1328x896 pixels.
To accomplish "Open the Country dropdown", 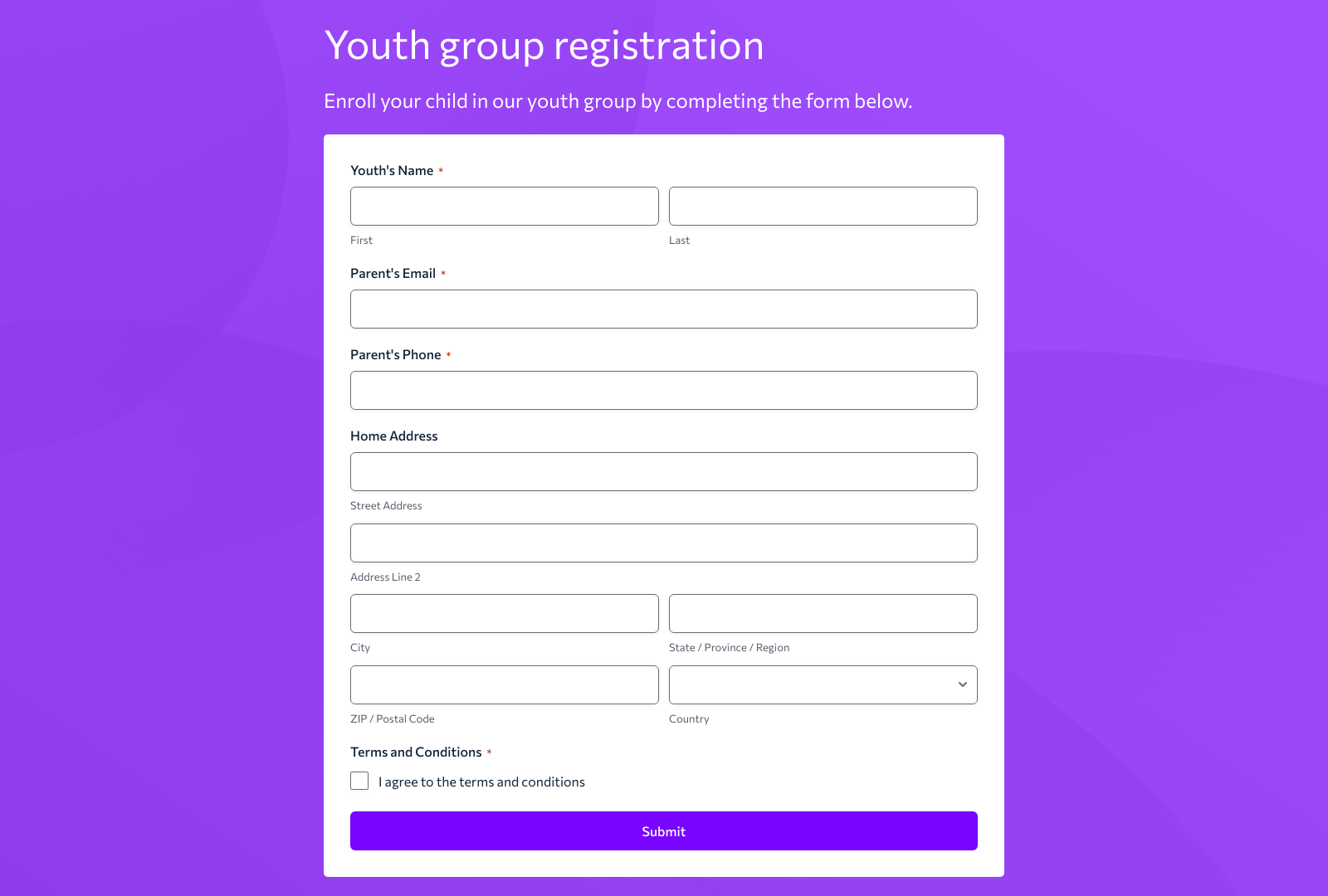I will click(823, 684).
